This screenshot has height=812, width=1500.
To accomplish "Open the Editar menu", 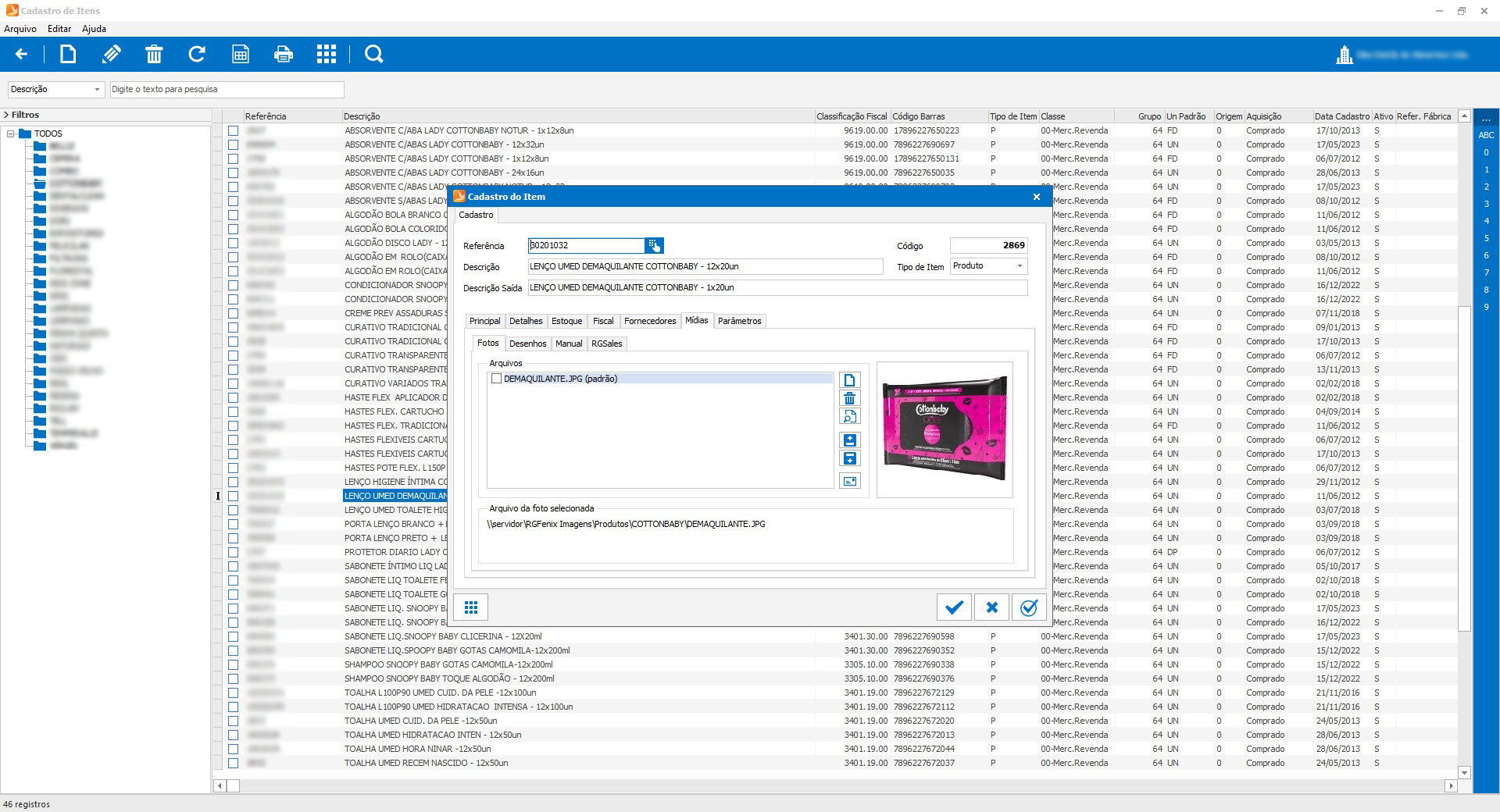I will 59,29.
